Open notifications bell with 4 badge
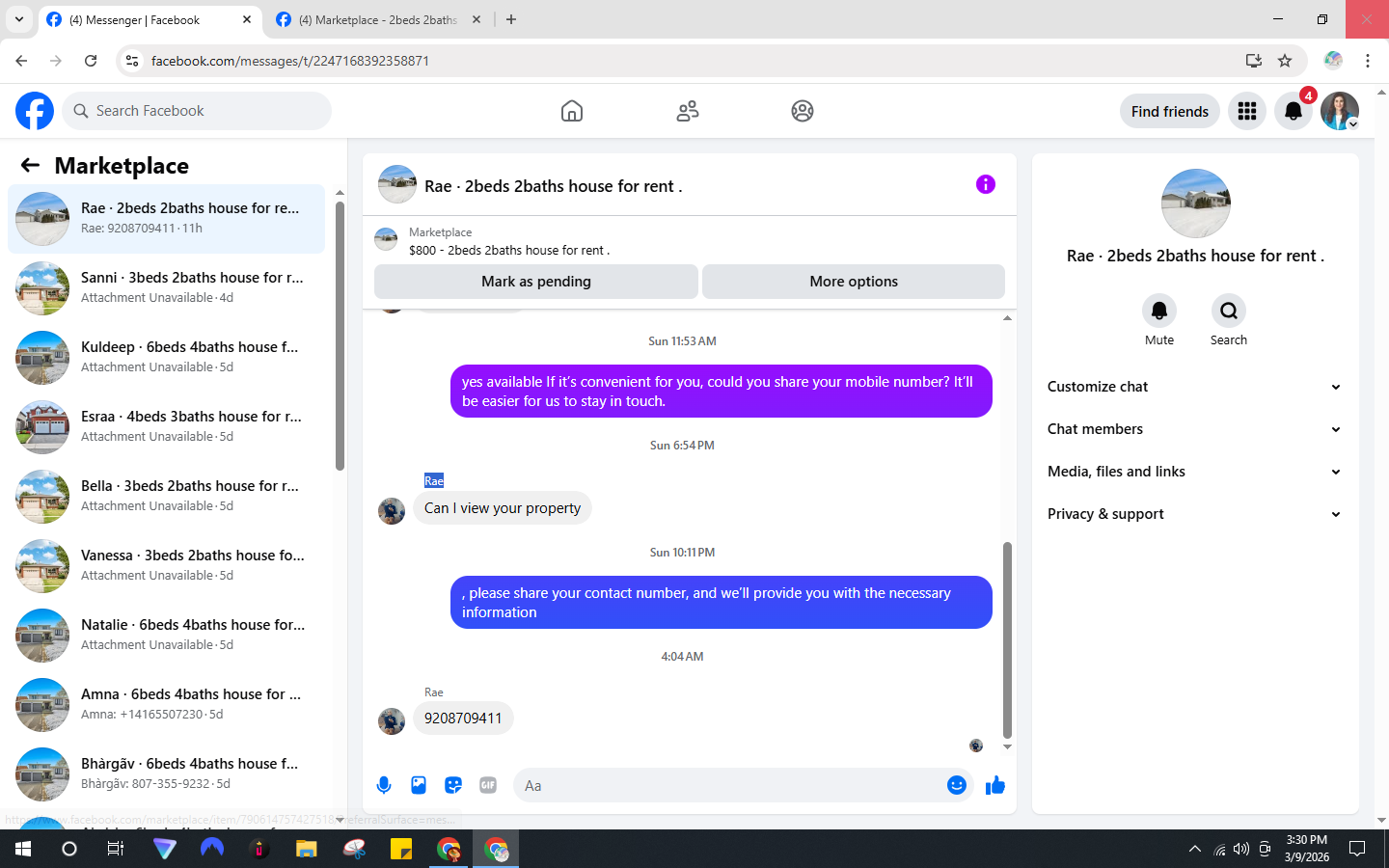Image resolution: width=1389 pixels, height=868 pixels. click(1294, 111)
